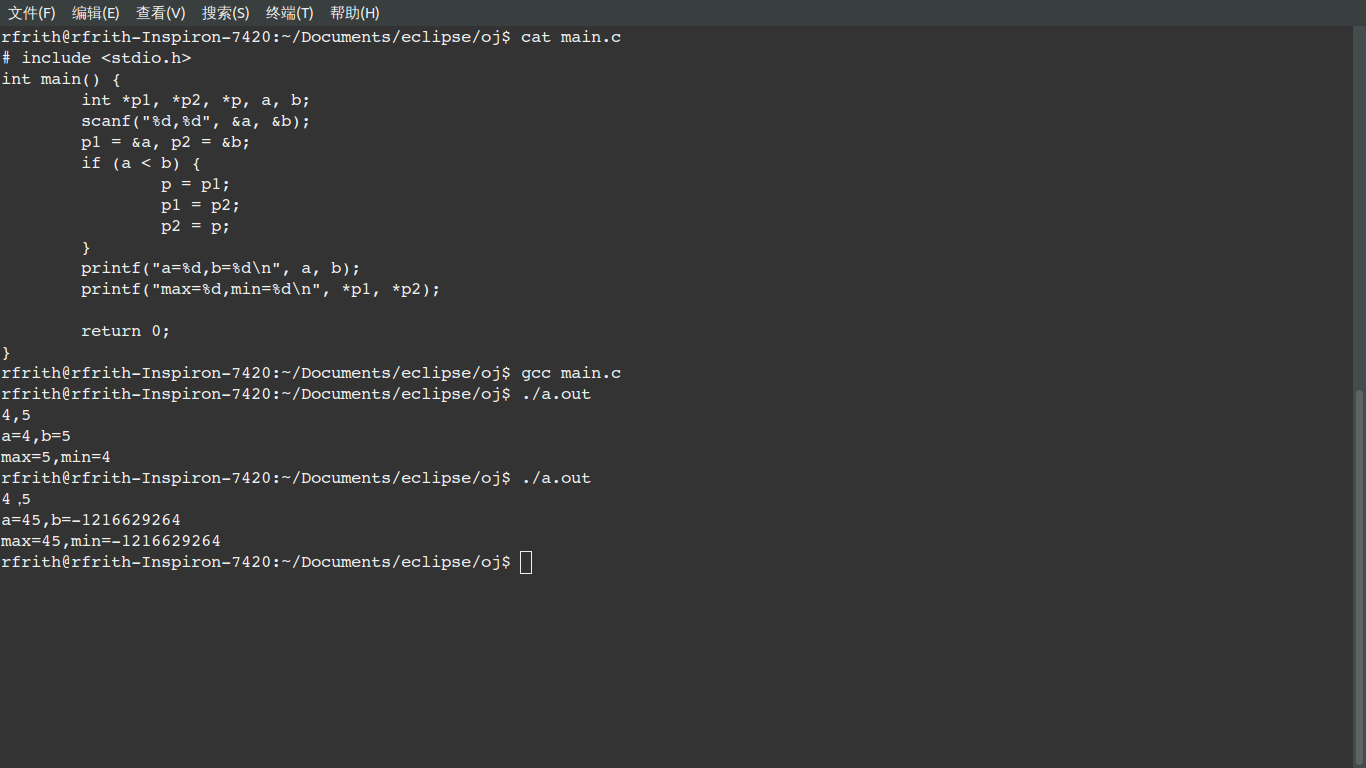Click the '# include <stdio.h>' line
Screen dimensions: 1366x768
click(x=96, y=58)
